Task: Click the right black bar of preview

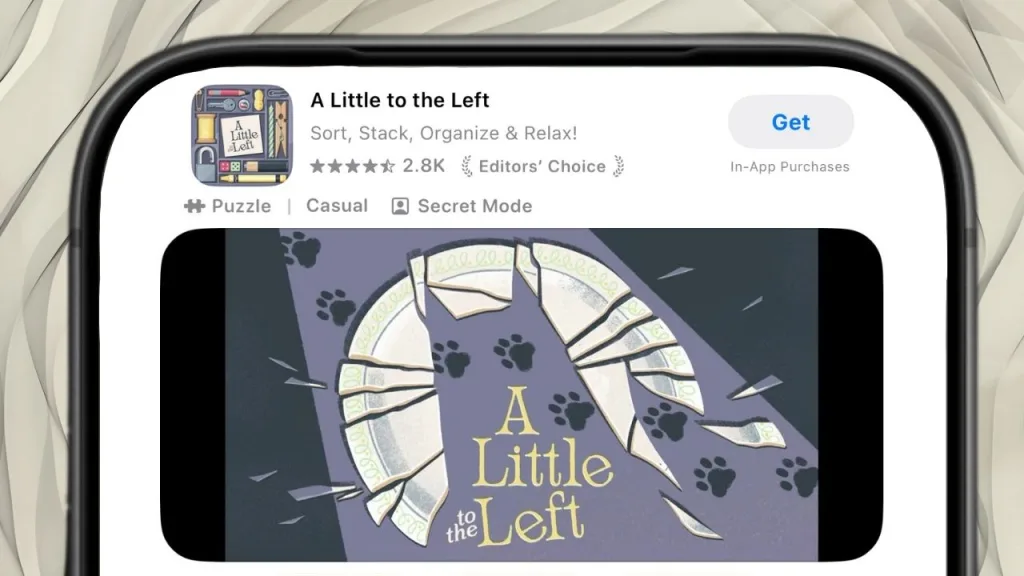Action: [850, 394]
